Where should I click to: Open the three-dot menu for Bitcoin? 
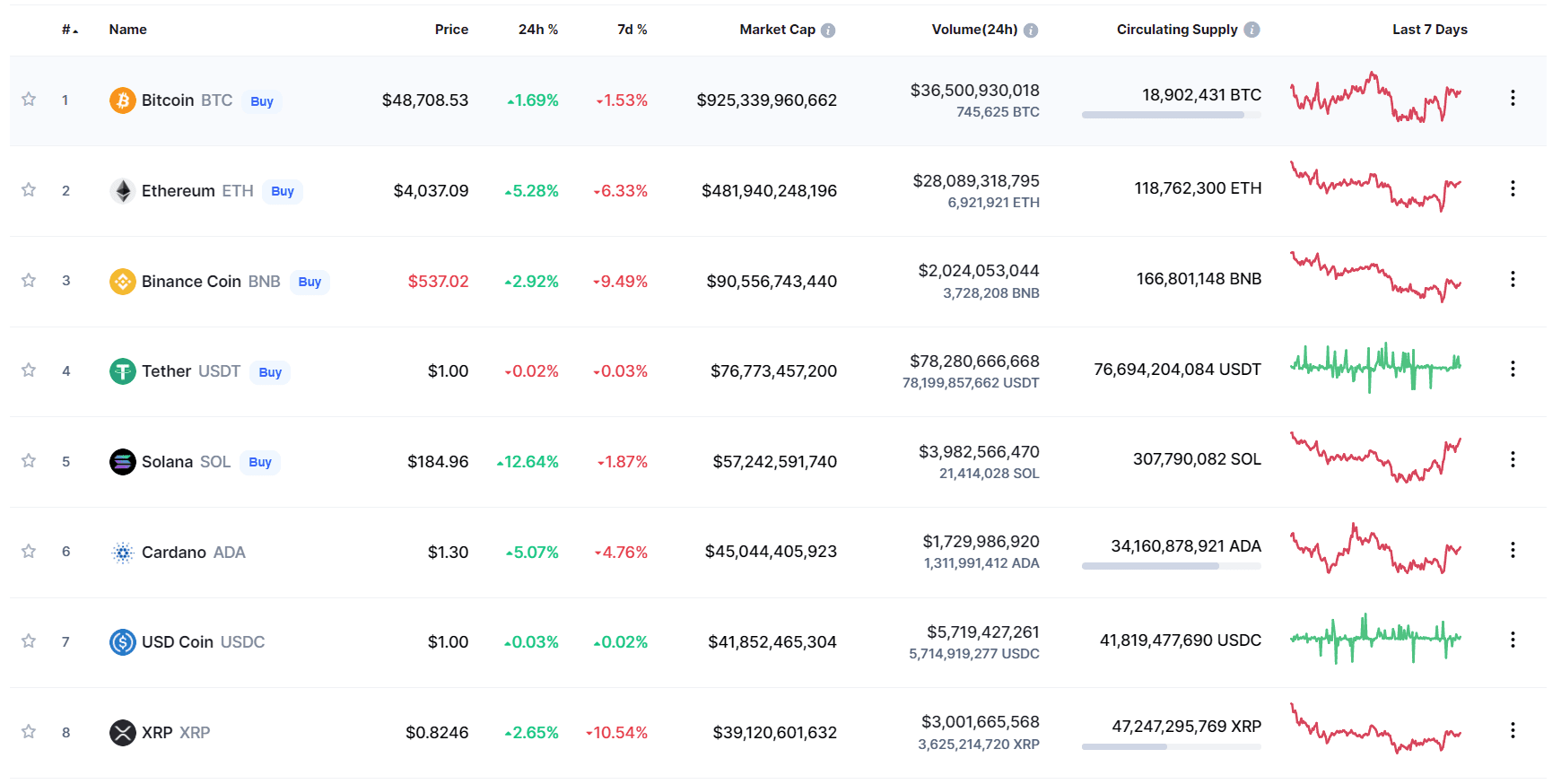[1513, 98]
